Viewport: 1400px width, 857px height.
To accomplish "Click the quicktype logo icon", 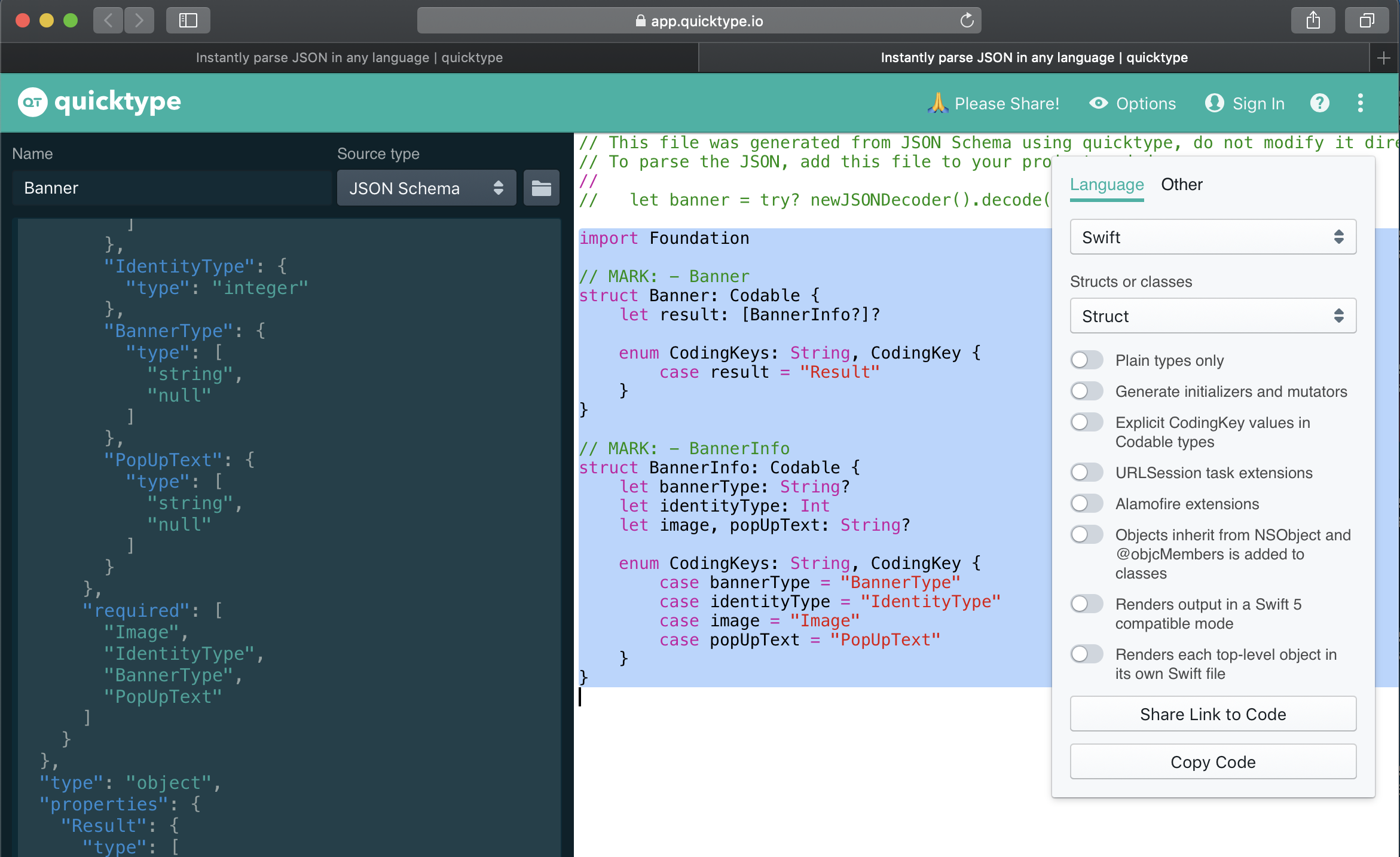I will (x=32, y=102).
